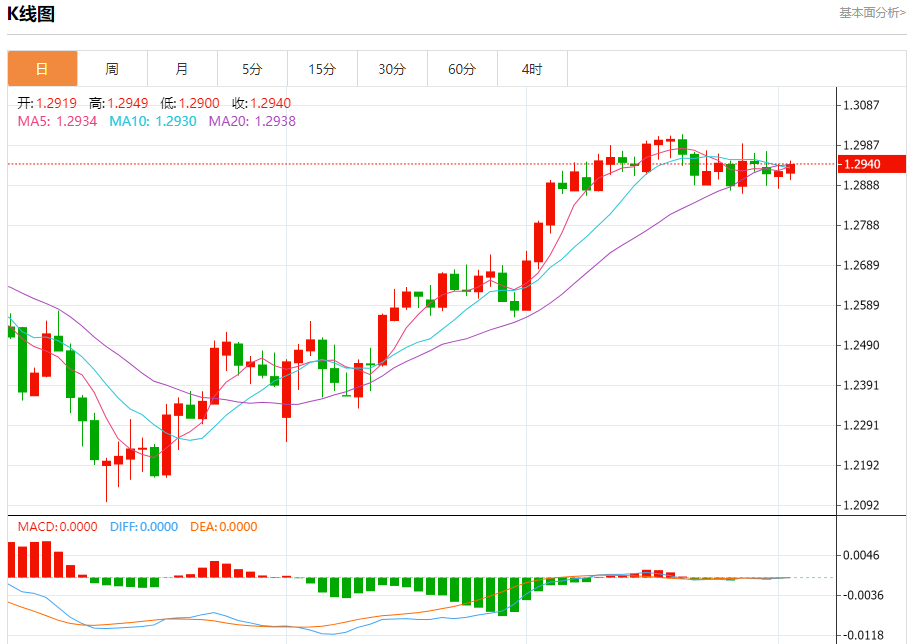Click the MA10: 1.2930 legend value
Image resolution: width=912 pixels, height=644 pixels.
153,121
